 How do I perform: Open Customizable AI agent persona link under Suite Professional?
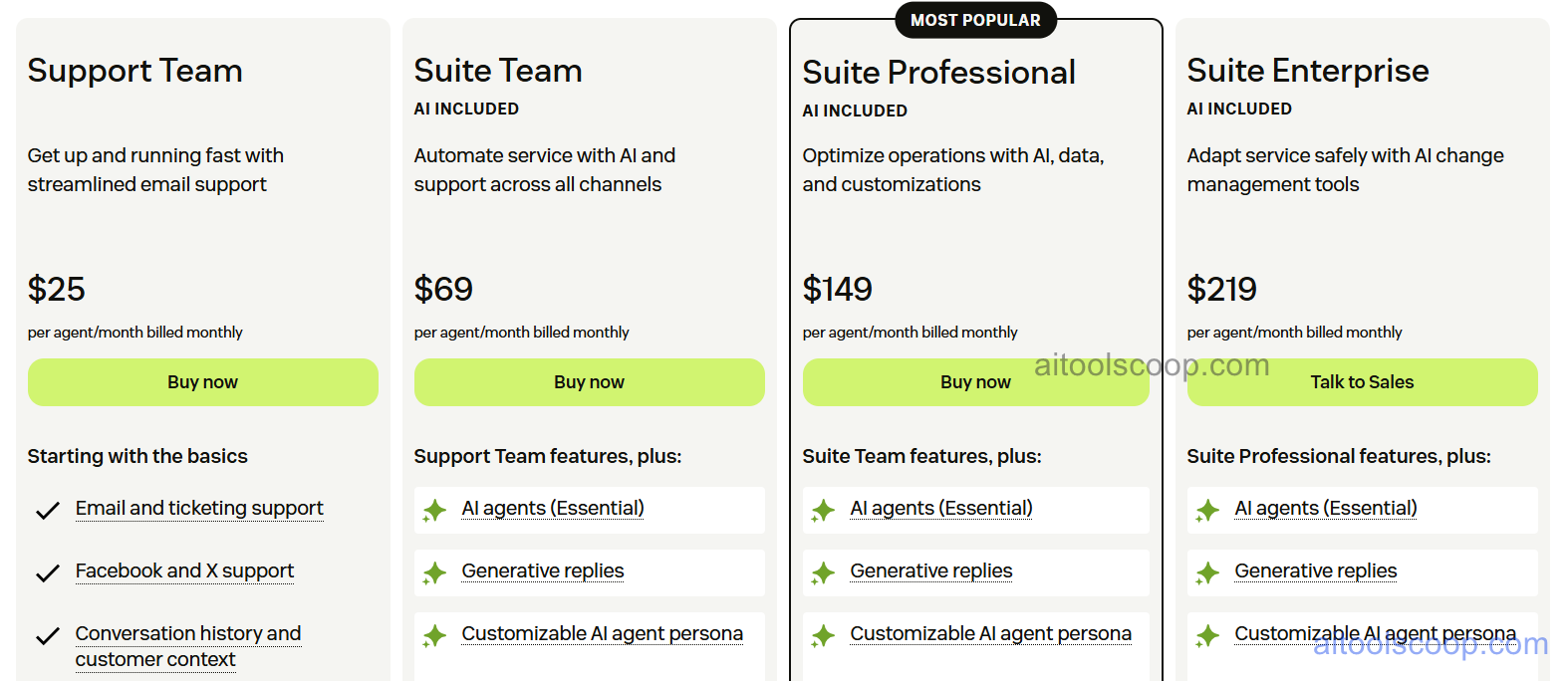point(990,633)
